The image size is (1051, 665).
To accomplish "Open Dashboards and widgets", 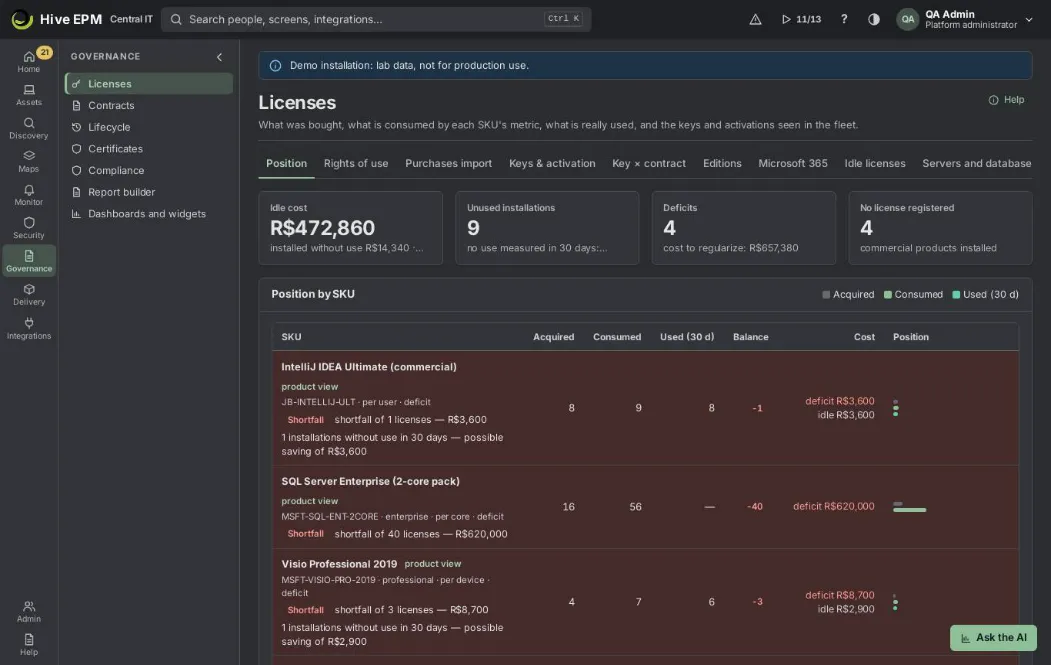I will point(149,214).
